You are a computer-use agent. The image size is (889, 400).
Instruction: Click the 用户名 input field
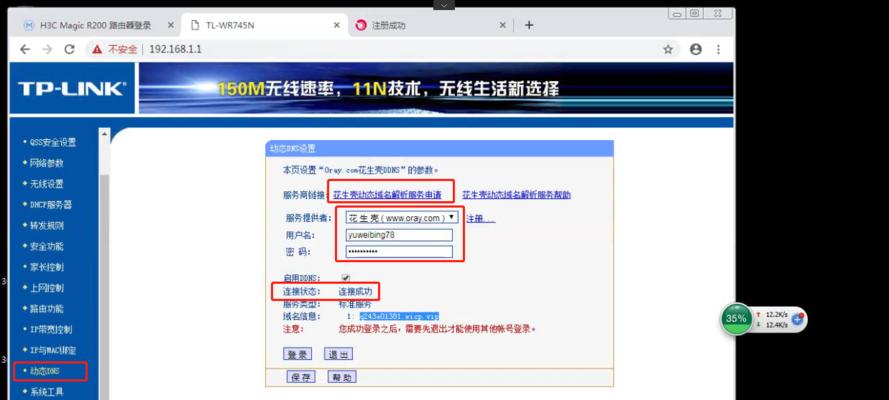[x=399, y=235]
